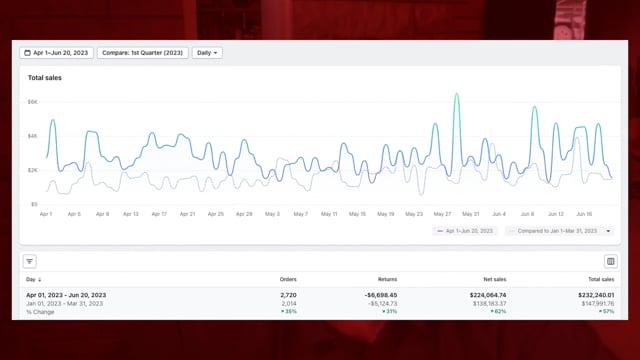Viewport: 640px width, 360px height.
Task: Select the Apr 01, 2023 - Jun 20, 2023 summary row
Action: [320, 303]
